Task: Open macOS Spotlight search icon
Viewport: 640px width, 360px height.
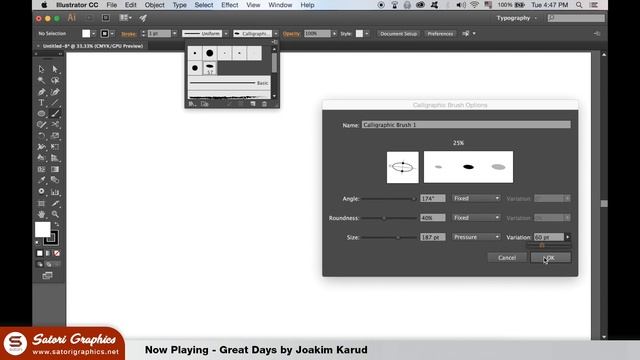Action: point(579,5)
